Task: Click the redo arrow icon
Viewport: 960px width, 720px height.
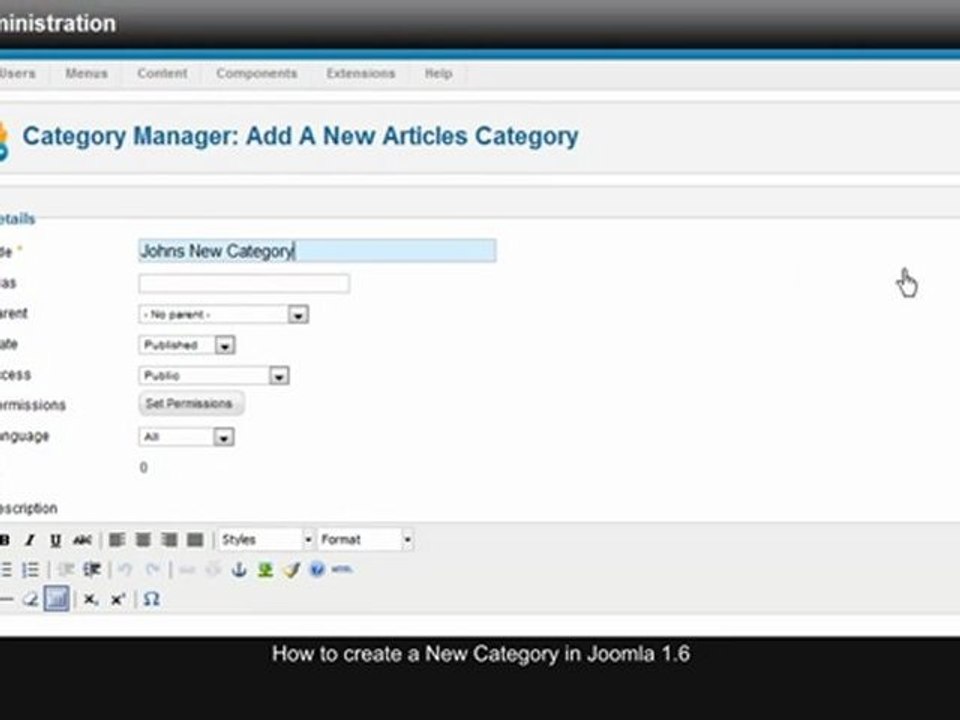Action: tap(152, 570)
